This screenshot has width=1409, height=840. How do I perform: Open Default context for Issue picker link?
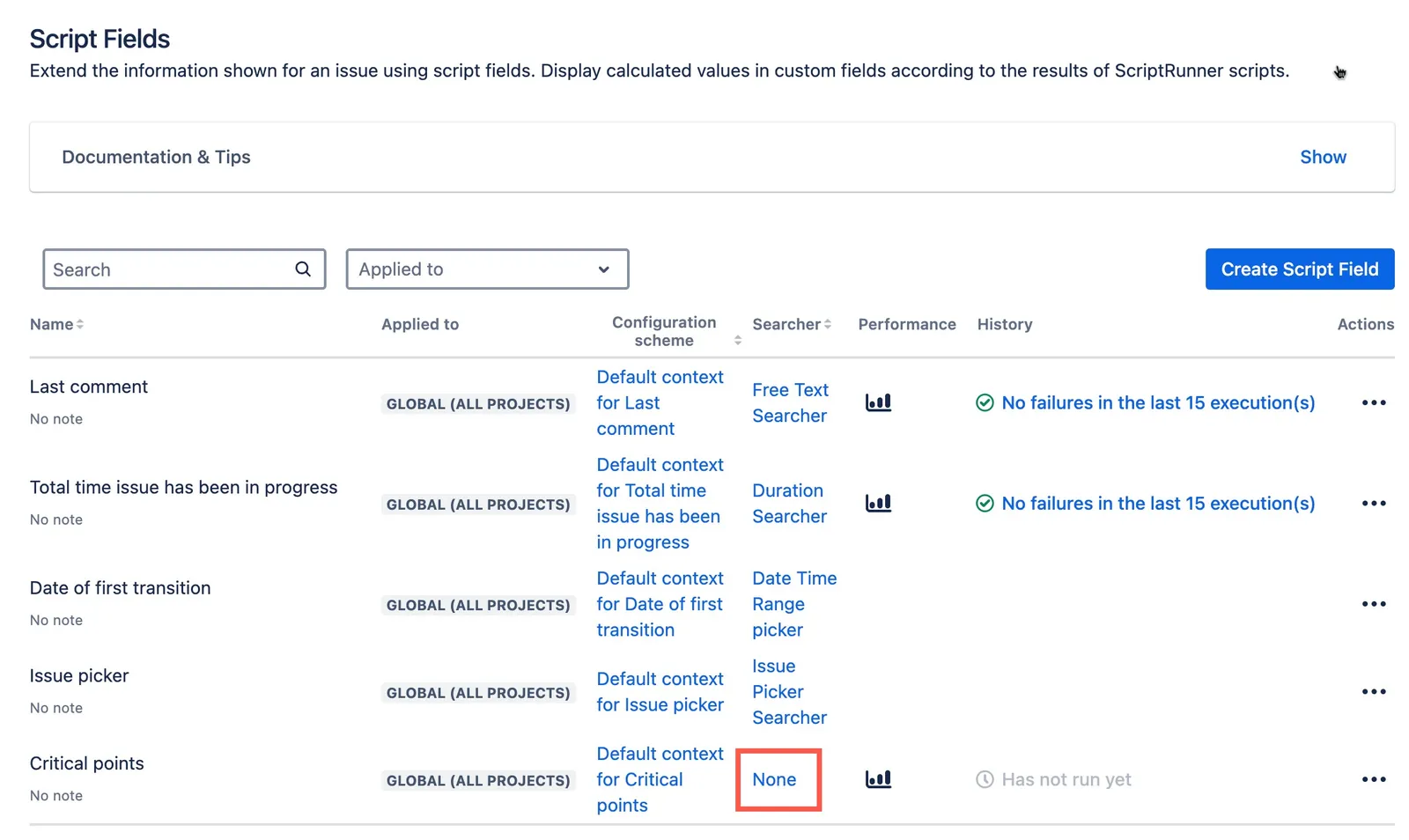point(660,691)
